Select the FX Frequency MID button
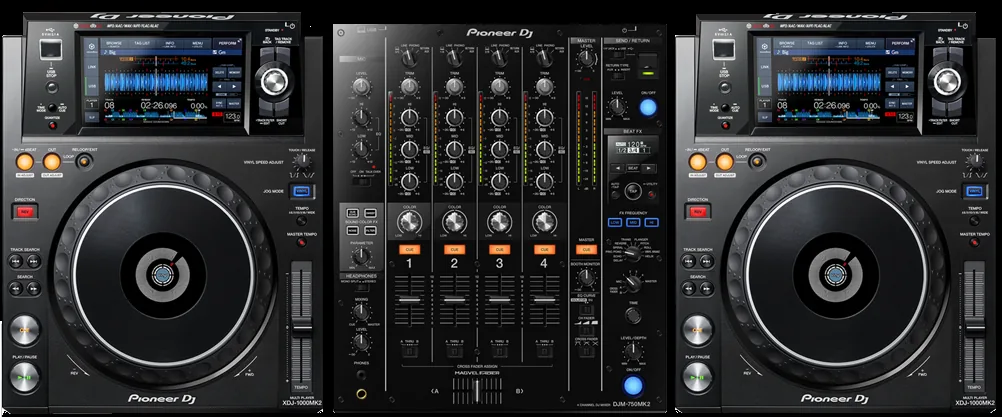 (633, 222)
